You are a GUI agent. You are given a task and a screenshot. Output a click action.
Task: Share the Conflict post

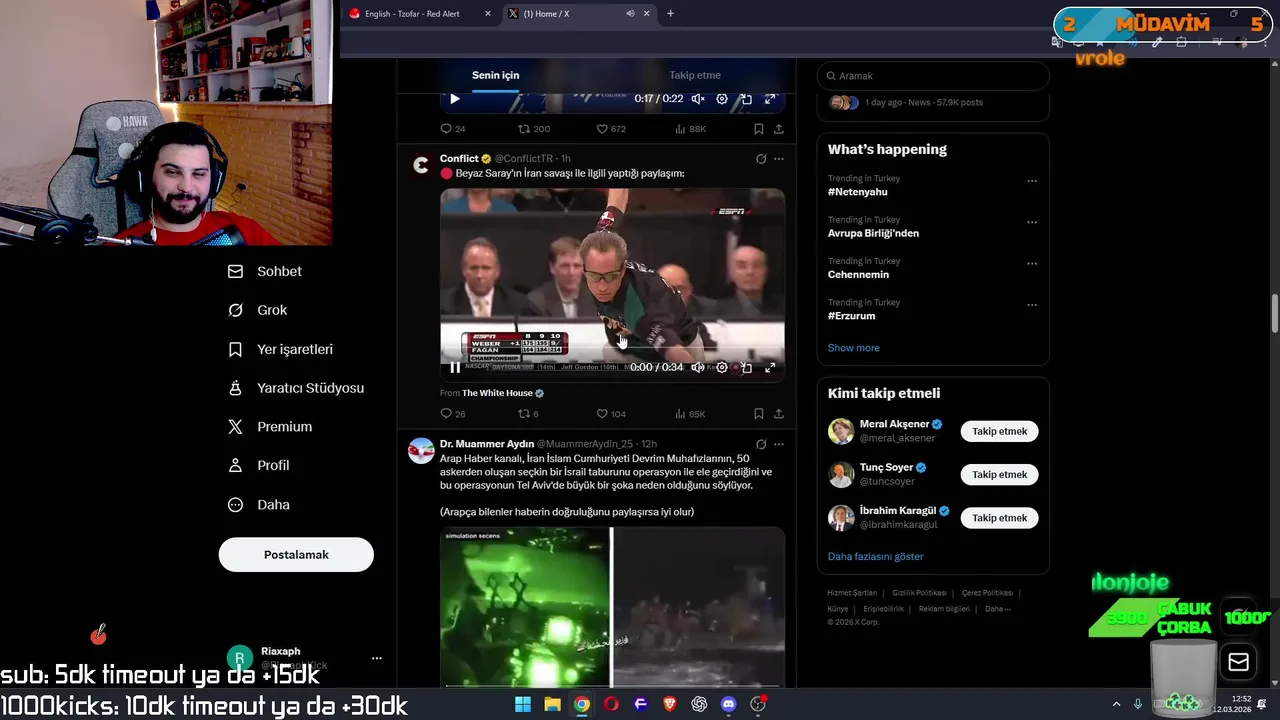(778, 414)
